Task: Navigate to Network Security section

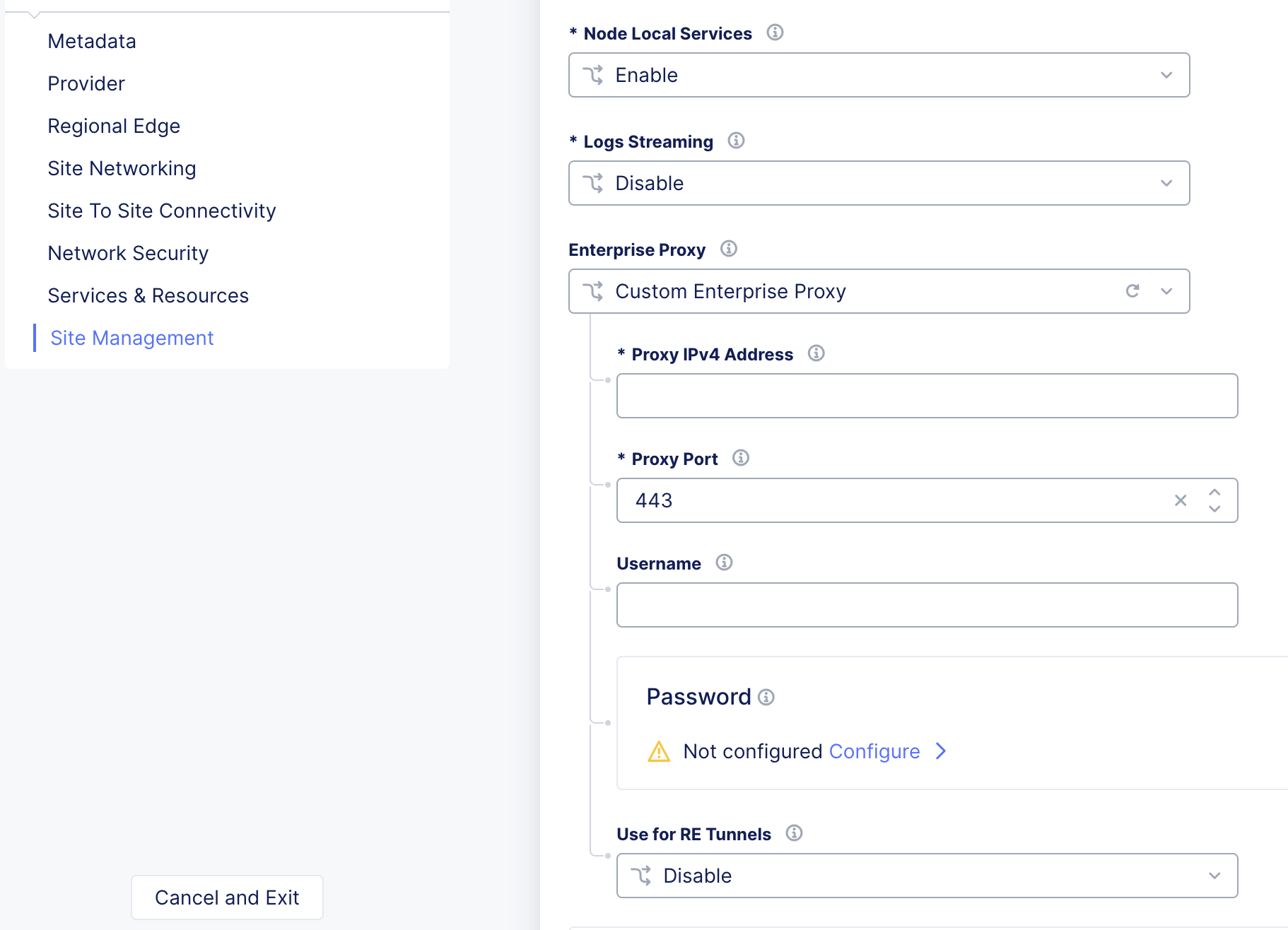Action: [128, 253]
